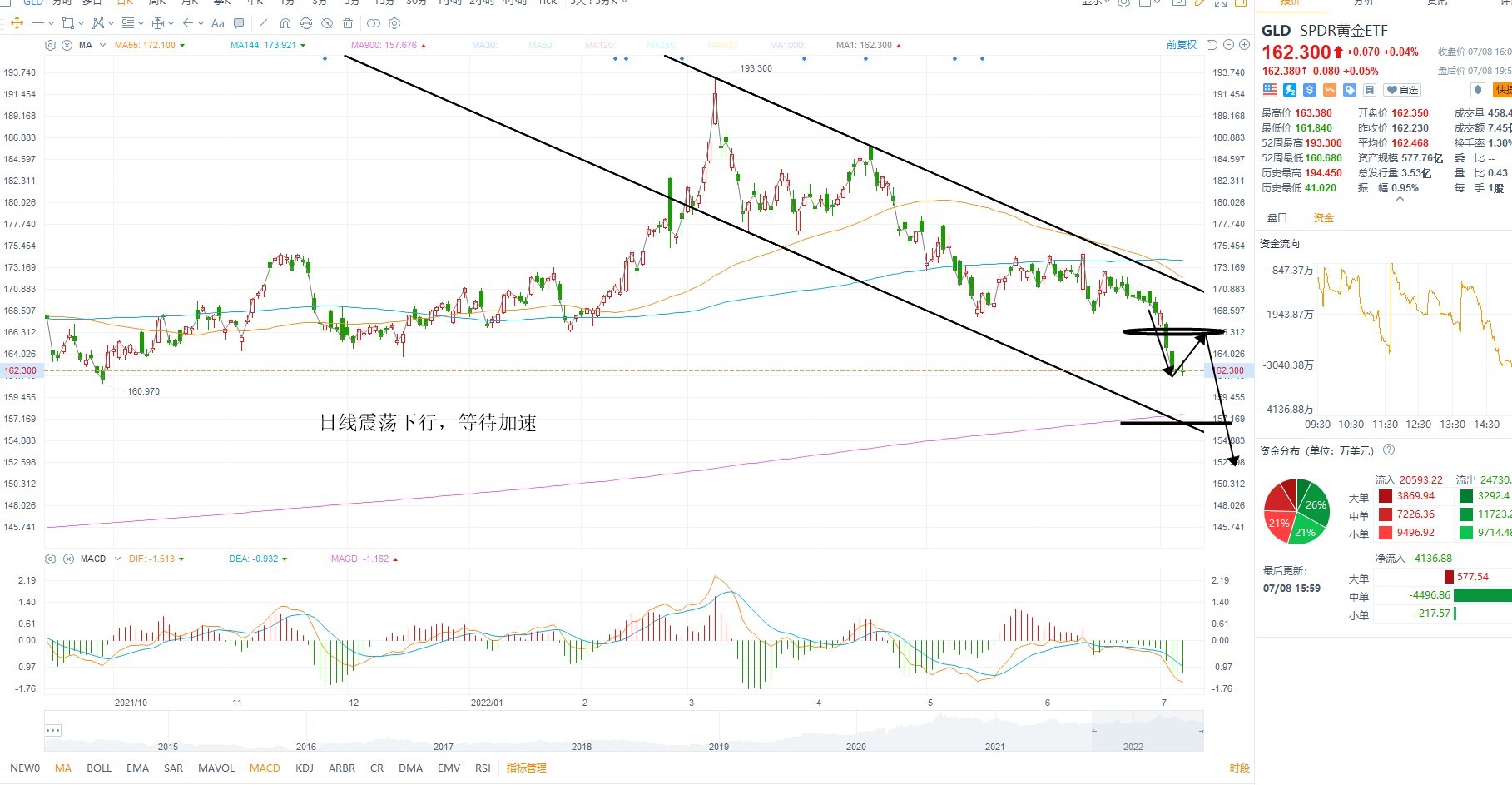This screenshot has width=1512, height=785.
Task: Toggle SAR overlay indicator
Action: click(x=173, y=768)
